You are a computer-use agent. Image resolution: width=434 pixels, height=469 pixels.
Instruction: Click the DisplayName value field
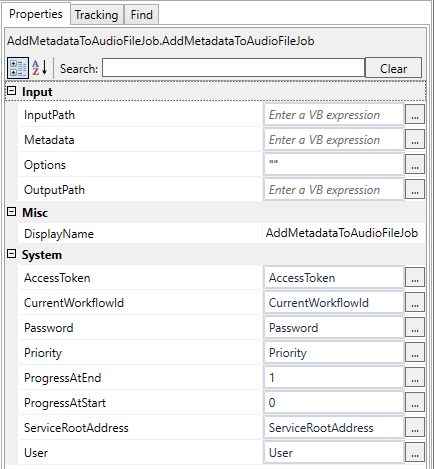343,233
